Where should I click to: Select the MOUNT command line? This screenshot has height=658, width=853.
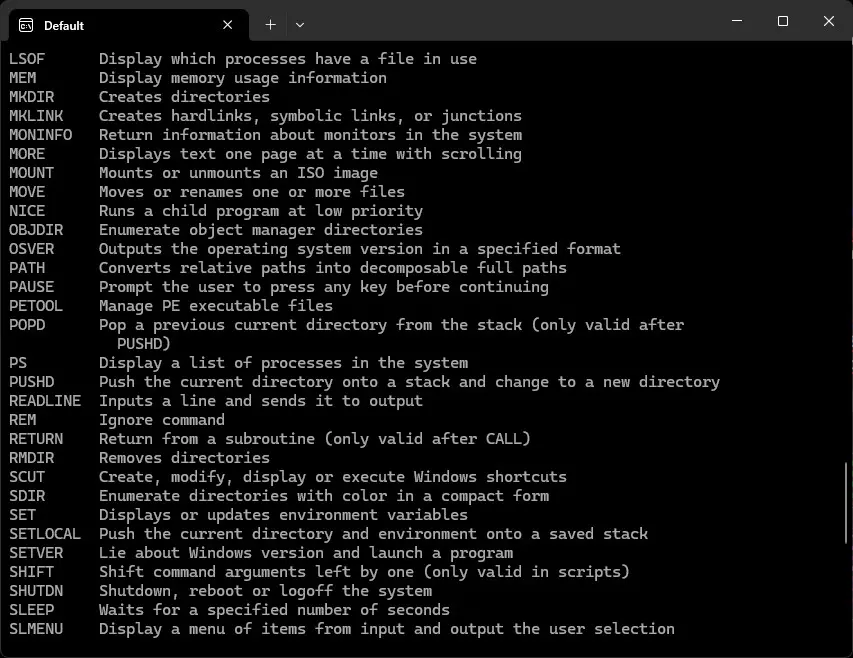(x=31, y=172)
